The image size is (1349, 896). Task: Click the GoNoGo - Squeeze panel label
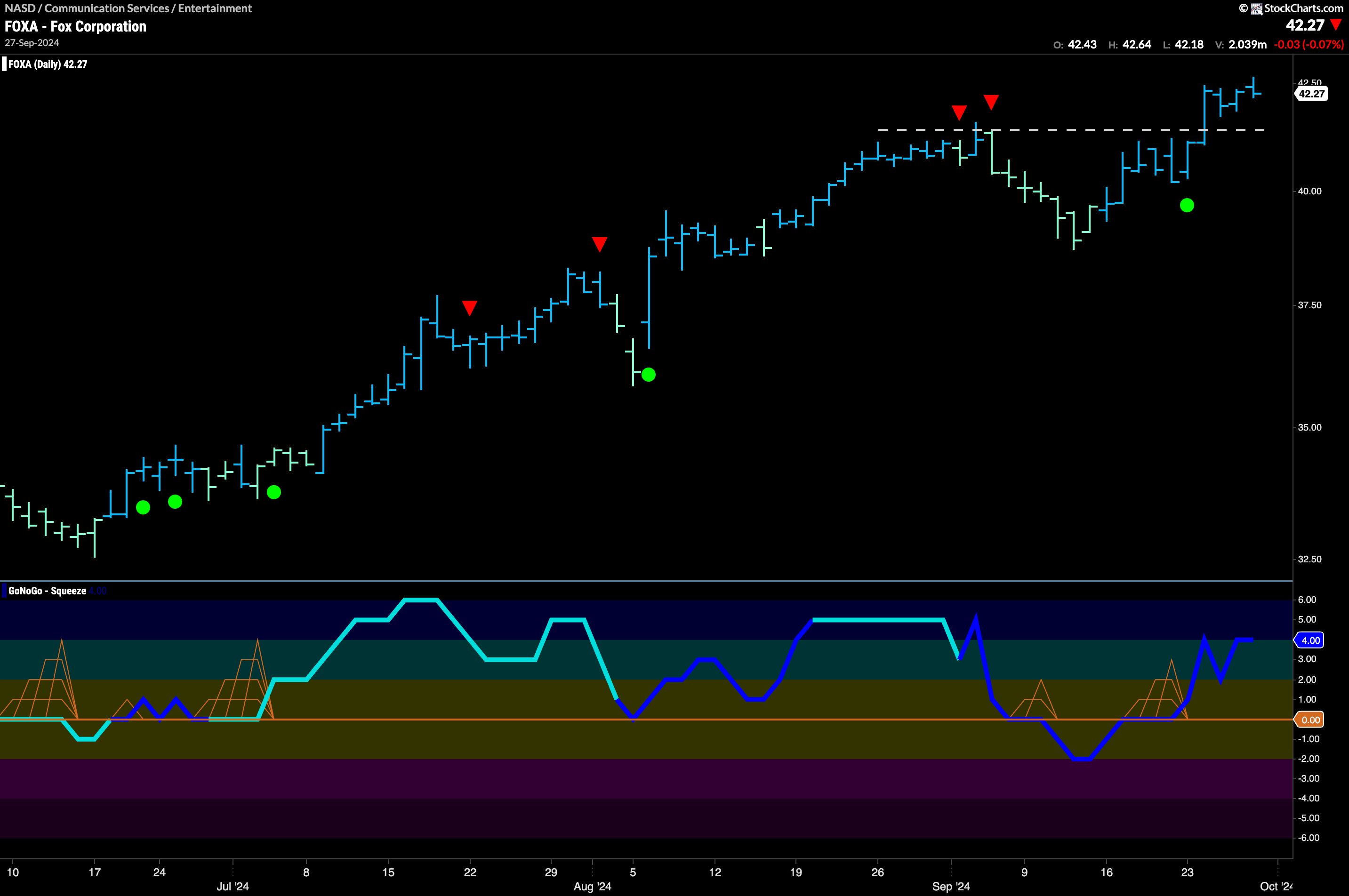point(48,591)
